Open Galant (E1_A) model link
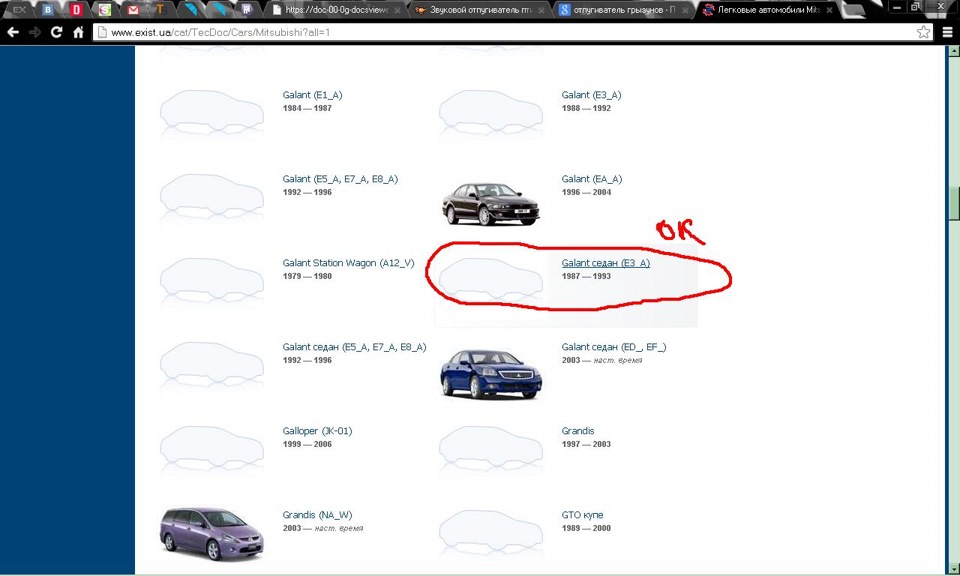This screenshot has height=576, width=960. (x=312, y=95)
